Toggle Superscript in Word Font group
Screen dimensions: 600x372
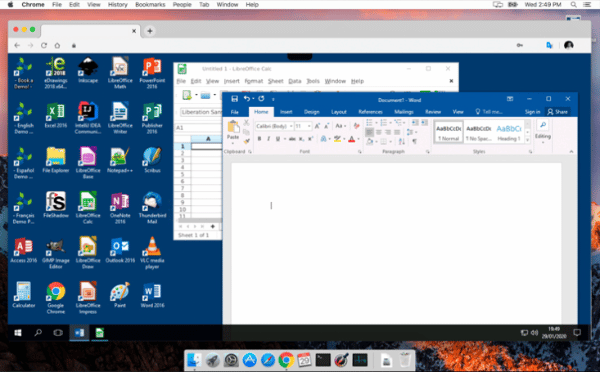pos(311,139)
